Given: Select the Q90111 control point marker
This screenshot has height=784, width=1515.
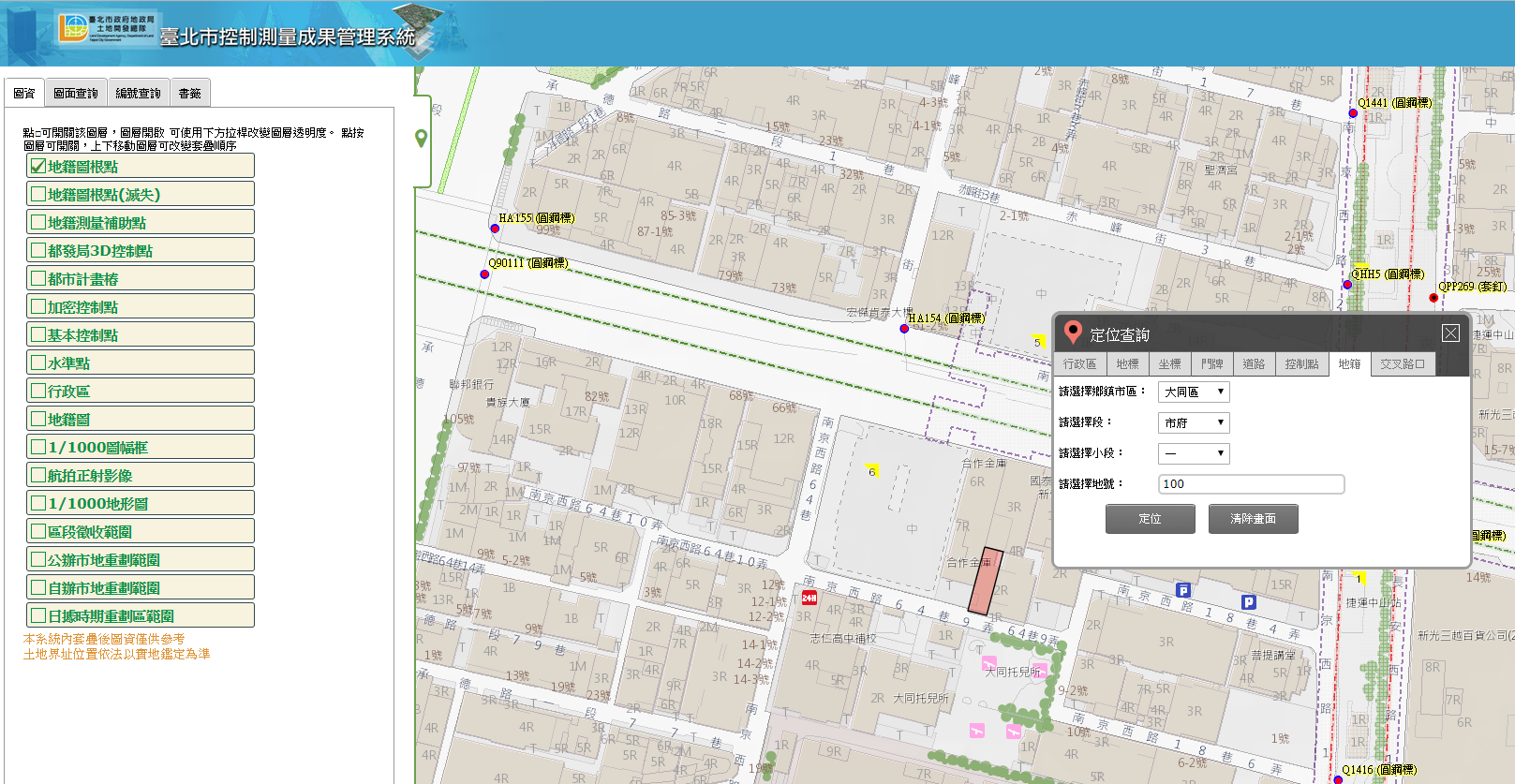Looking at the screenshot, I should point(484,274).
